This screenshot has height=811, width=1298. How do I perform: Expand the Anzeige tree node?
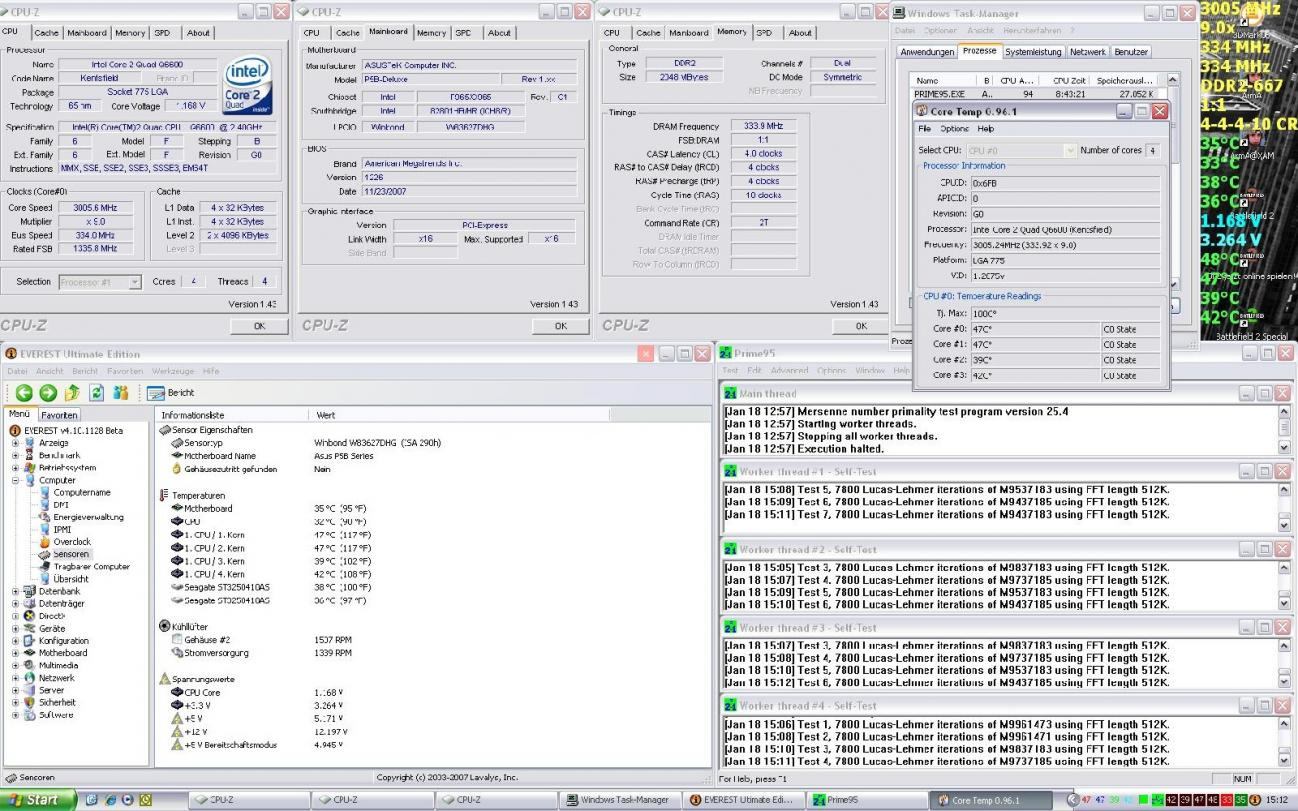point(16,443)
